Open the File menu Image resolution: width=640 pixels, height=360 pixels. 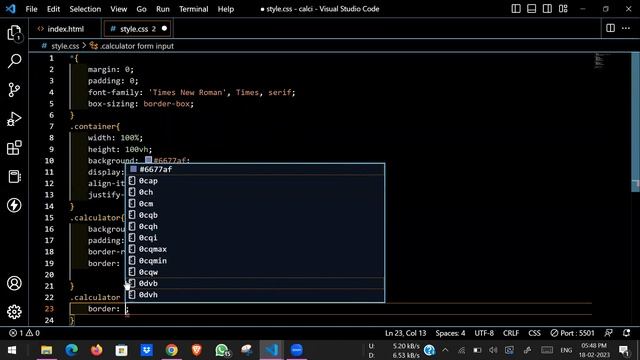pyautogui.click(x=31, y=9)
